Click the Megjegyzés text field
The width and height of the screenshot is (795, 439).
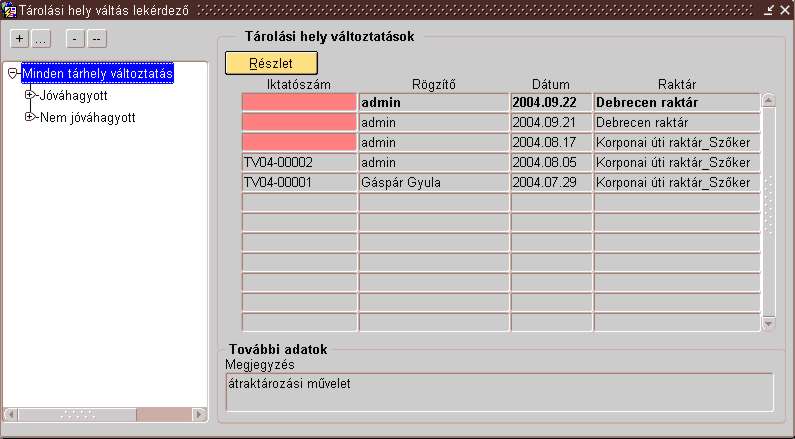point(500,392)
